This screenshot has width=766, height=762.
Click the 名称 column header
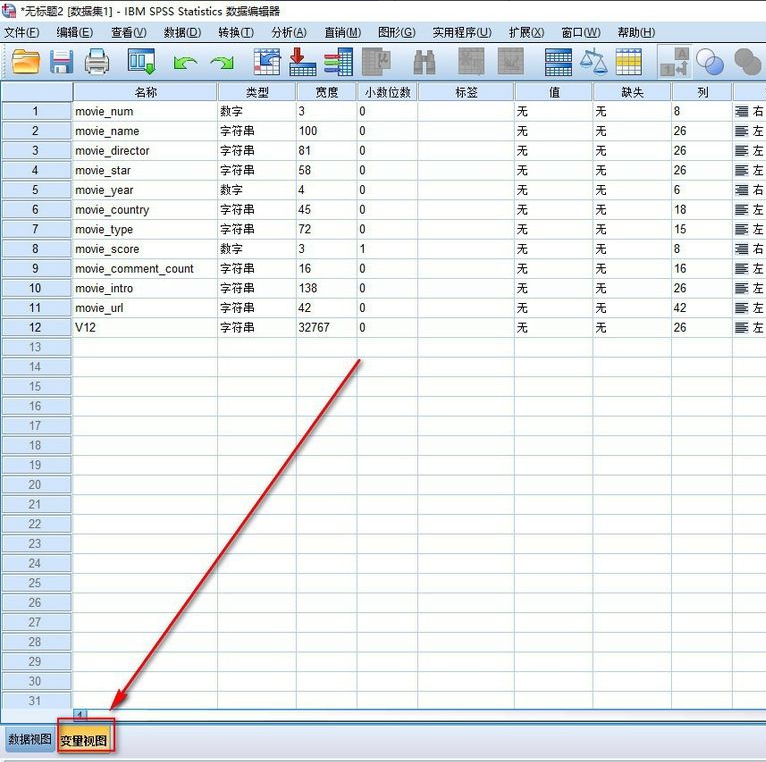click(145, 92)
